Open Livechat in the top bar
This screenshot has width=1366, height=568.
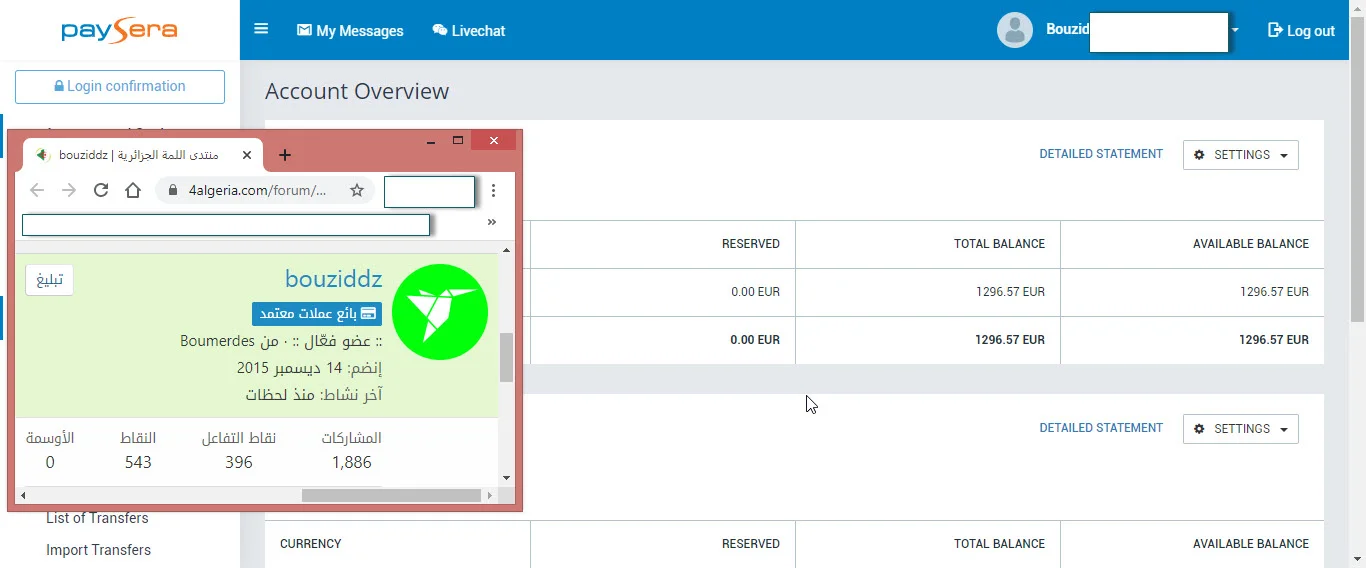468,31
